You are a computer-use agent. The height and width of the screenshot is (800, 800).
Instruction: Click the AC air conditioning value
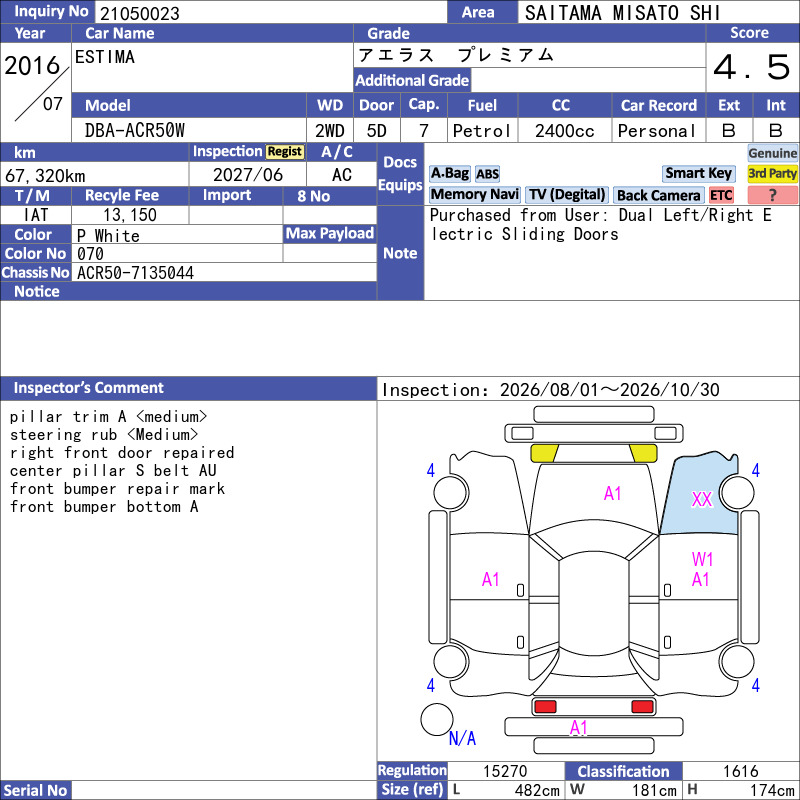[x=341, y=175]
